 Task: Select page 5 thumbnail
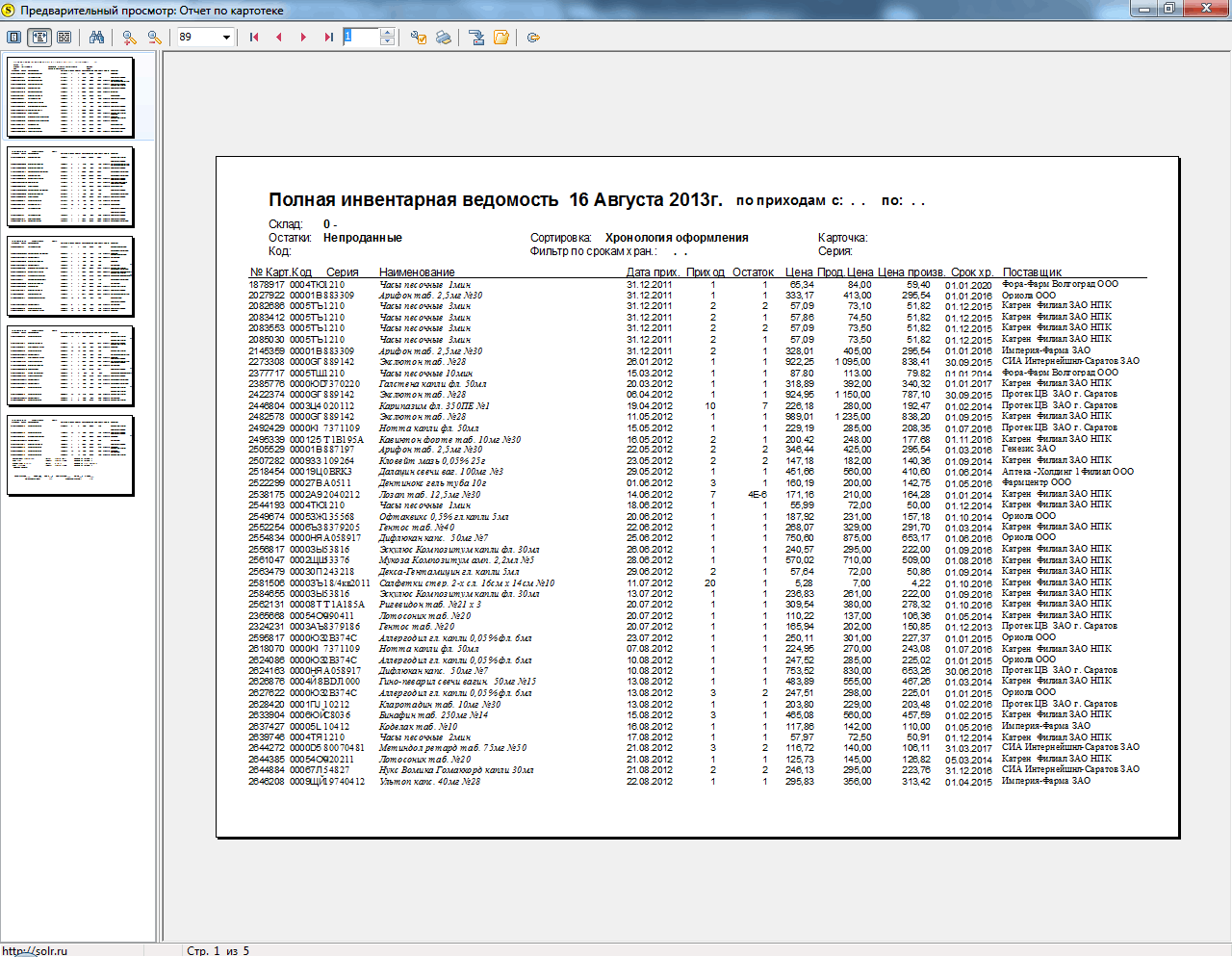[70, 455]
